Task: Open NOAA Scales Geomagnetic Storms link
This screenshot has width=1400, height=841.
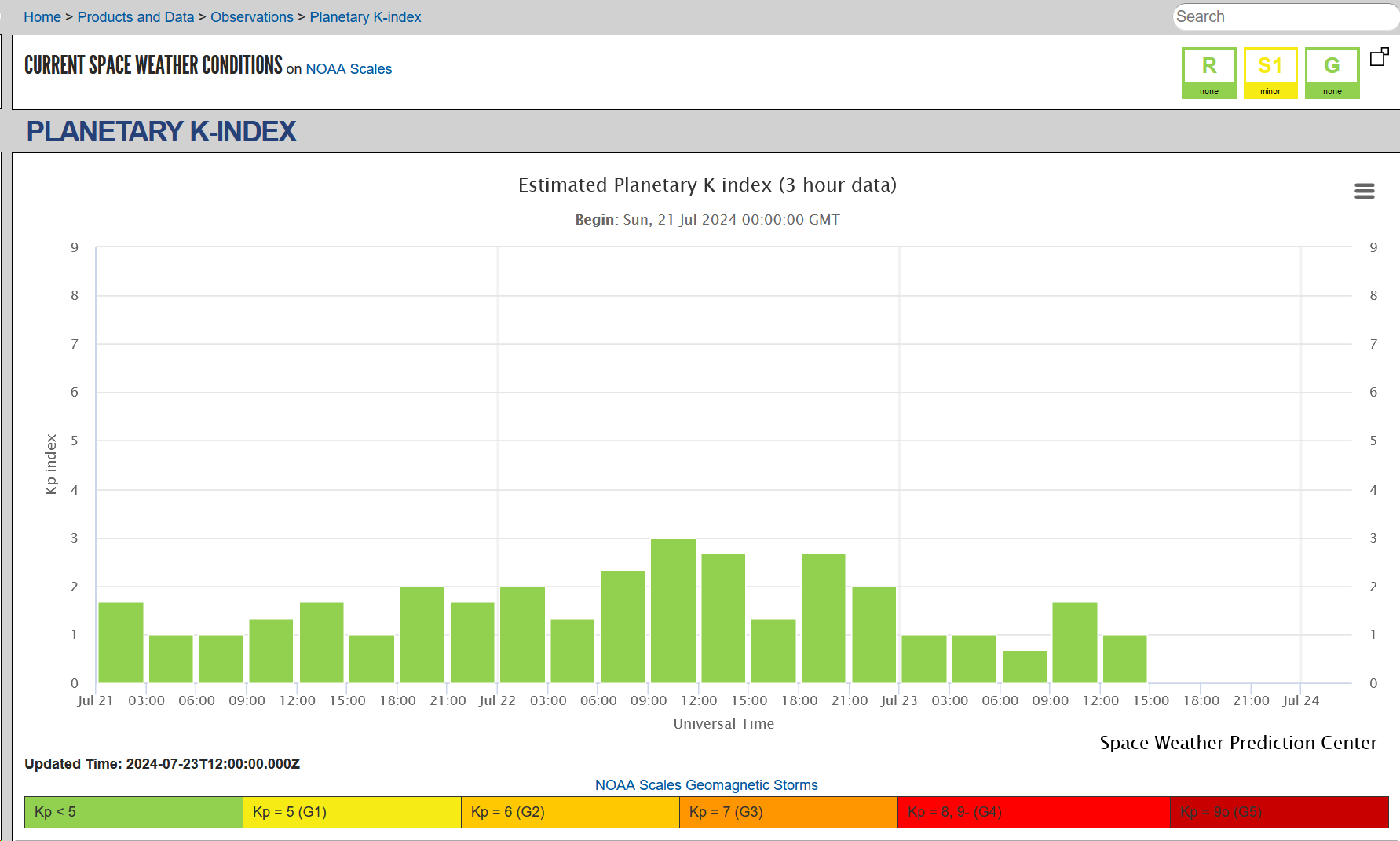Action: tap(707, 785)
